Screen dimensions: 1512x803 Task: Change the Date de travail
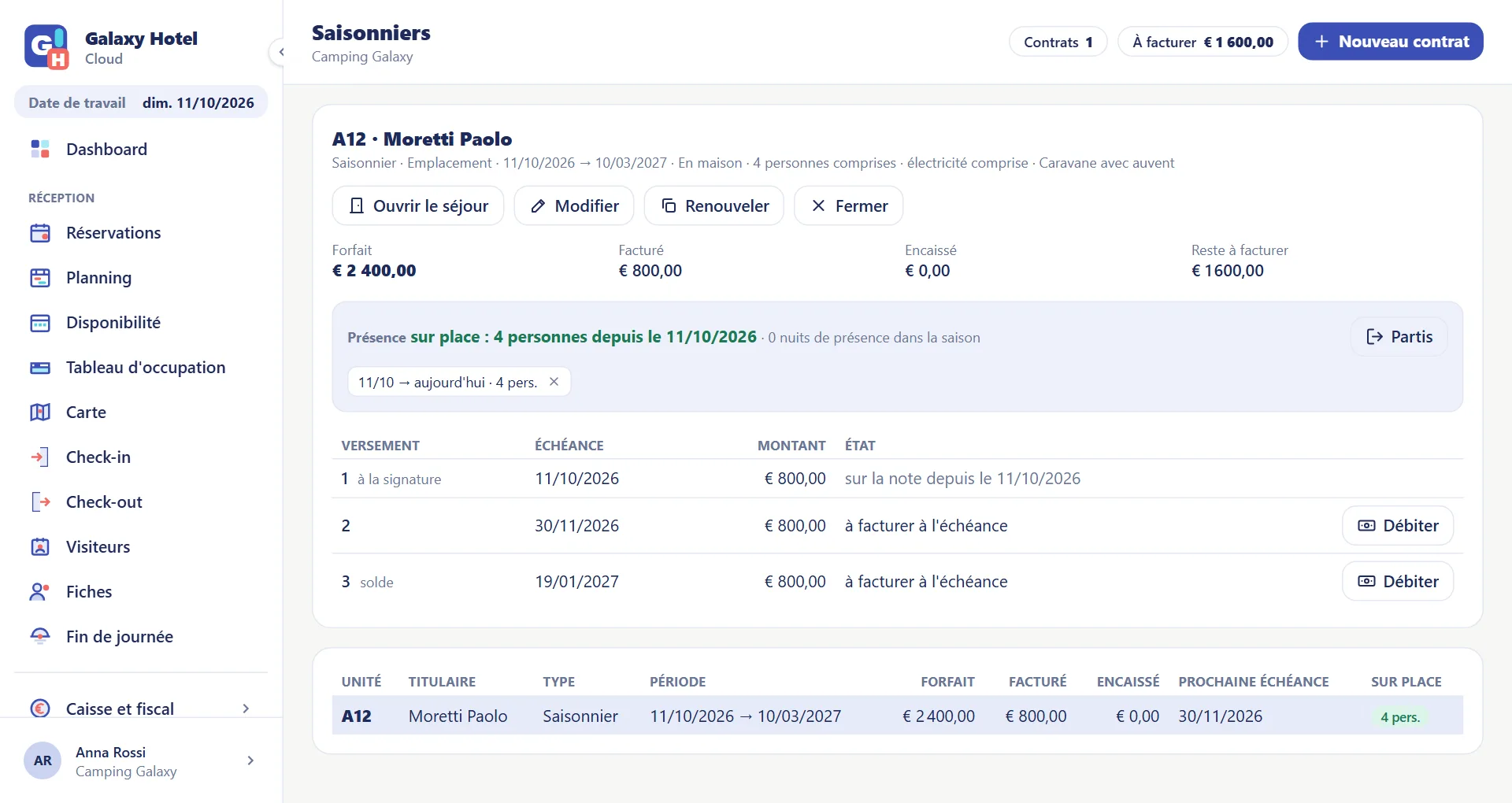click(141, 102)
